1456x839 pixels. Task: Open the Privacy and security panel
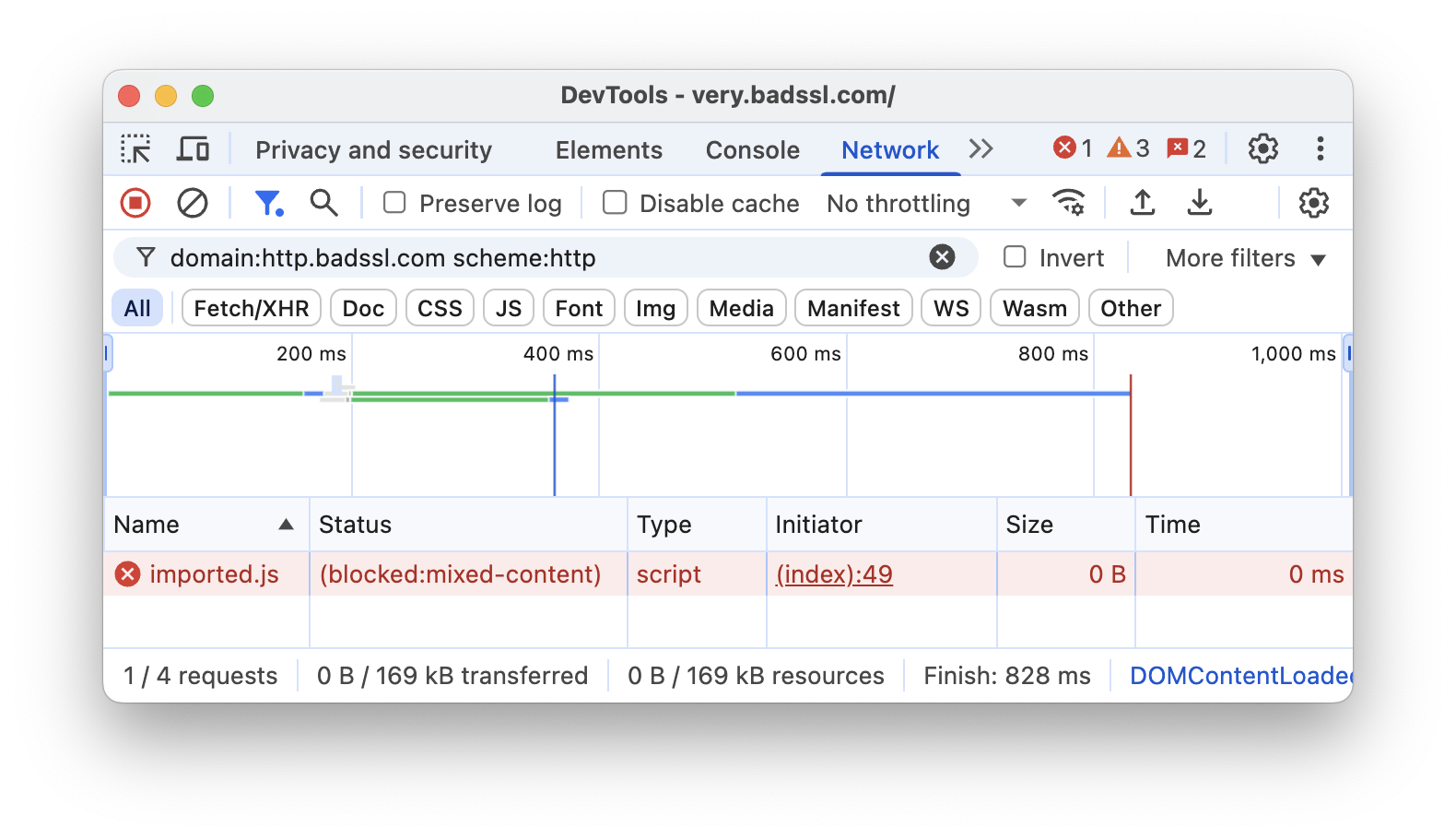(x=373, y=149)
